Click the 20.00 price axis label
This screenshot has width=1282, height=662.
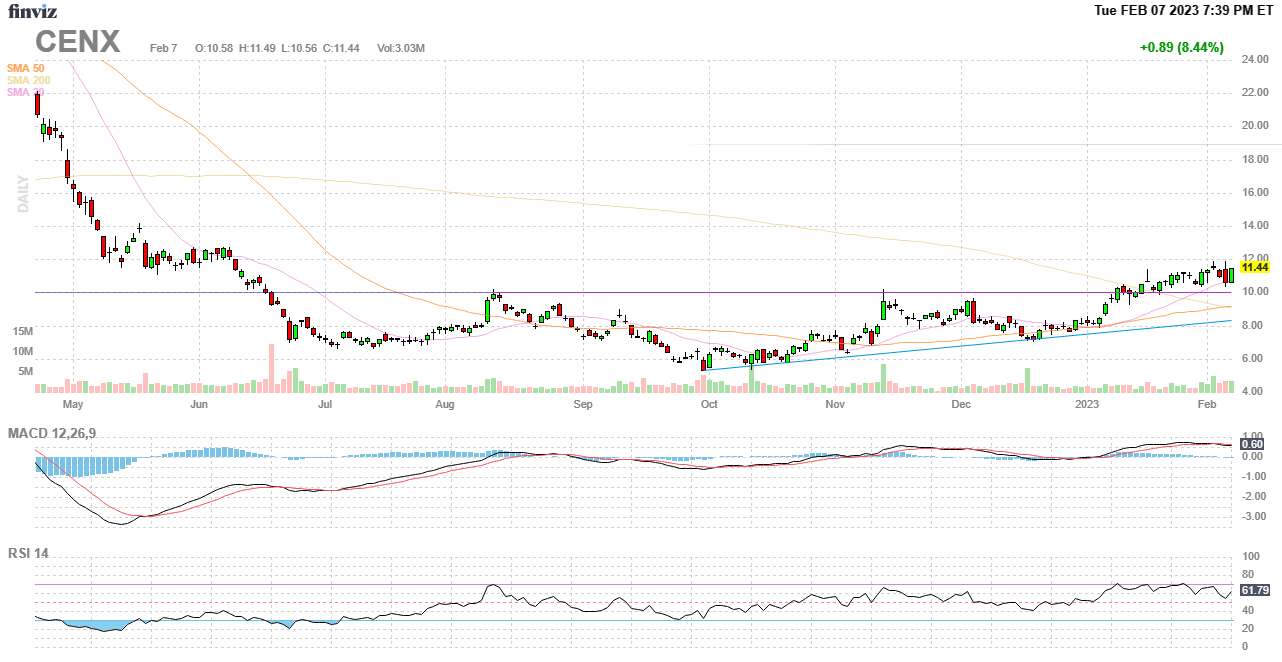pyautogui.click(x=1254, y=126)
